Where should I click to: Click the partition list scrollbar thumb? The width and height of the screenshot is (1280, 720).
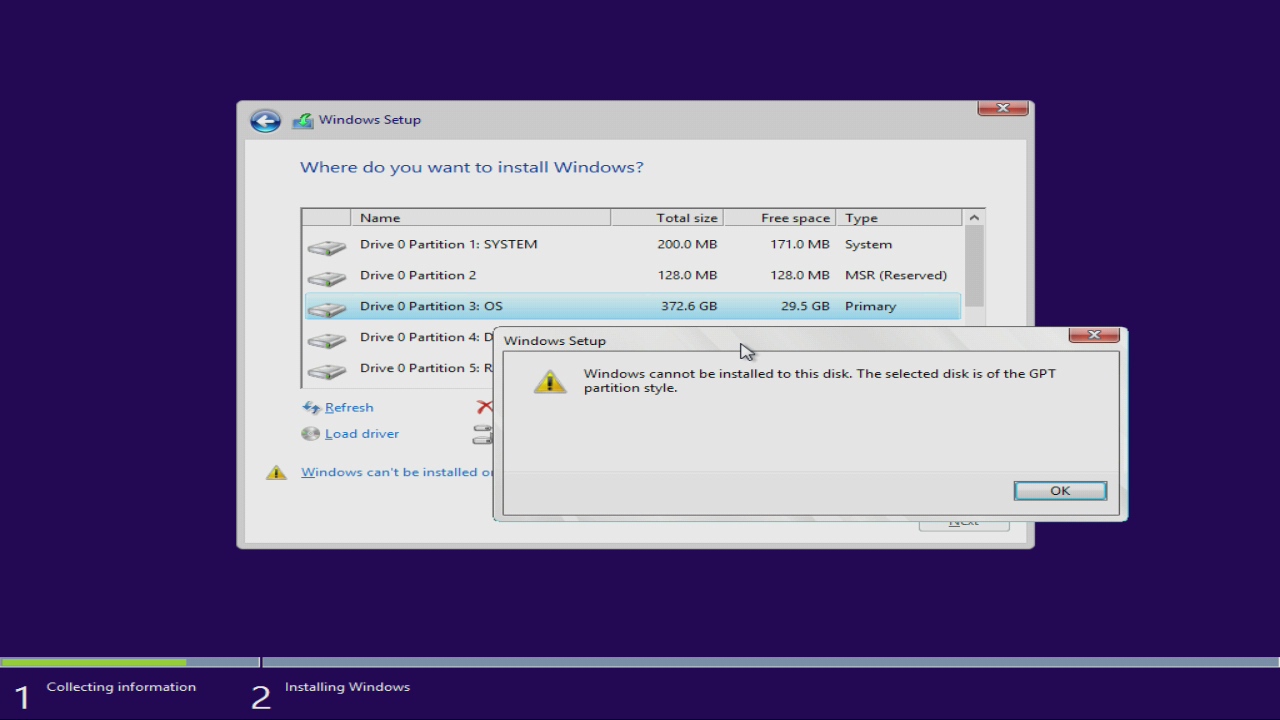click(x=974, y=266)
